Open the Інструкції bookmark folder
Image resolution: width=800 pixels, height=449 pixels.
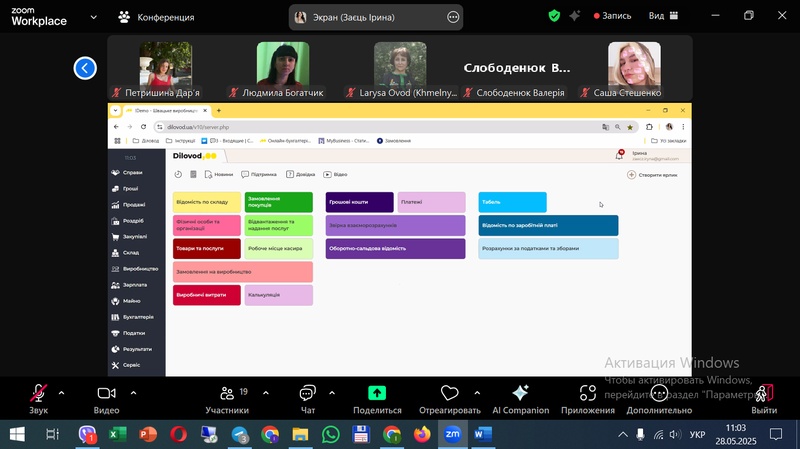click(181, 141)
